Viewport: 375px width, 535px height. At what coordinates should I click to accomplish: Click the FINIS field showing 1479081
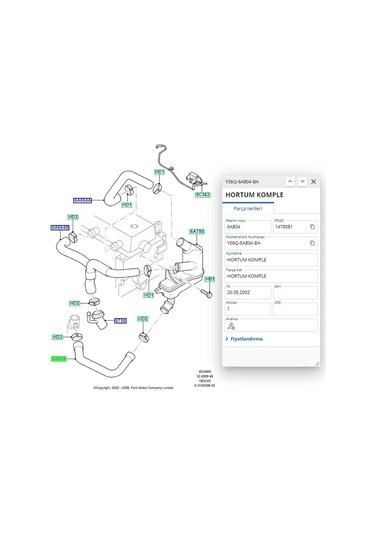tap(295, 227)
